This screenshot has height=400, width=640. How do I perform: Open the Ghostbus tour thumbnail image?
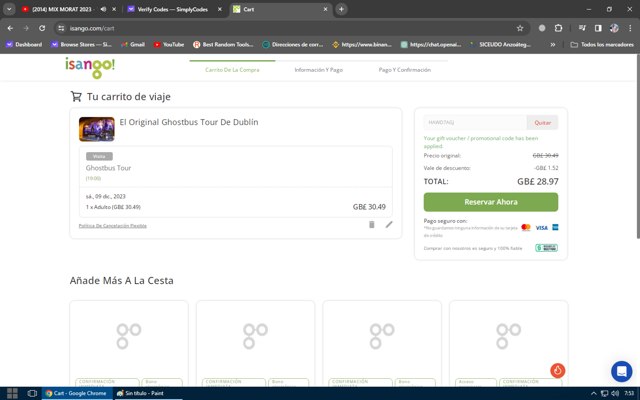(97, 129)
